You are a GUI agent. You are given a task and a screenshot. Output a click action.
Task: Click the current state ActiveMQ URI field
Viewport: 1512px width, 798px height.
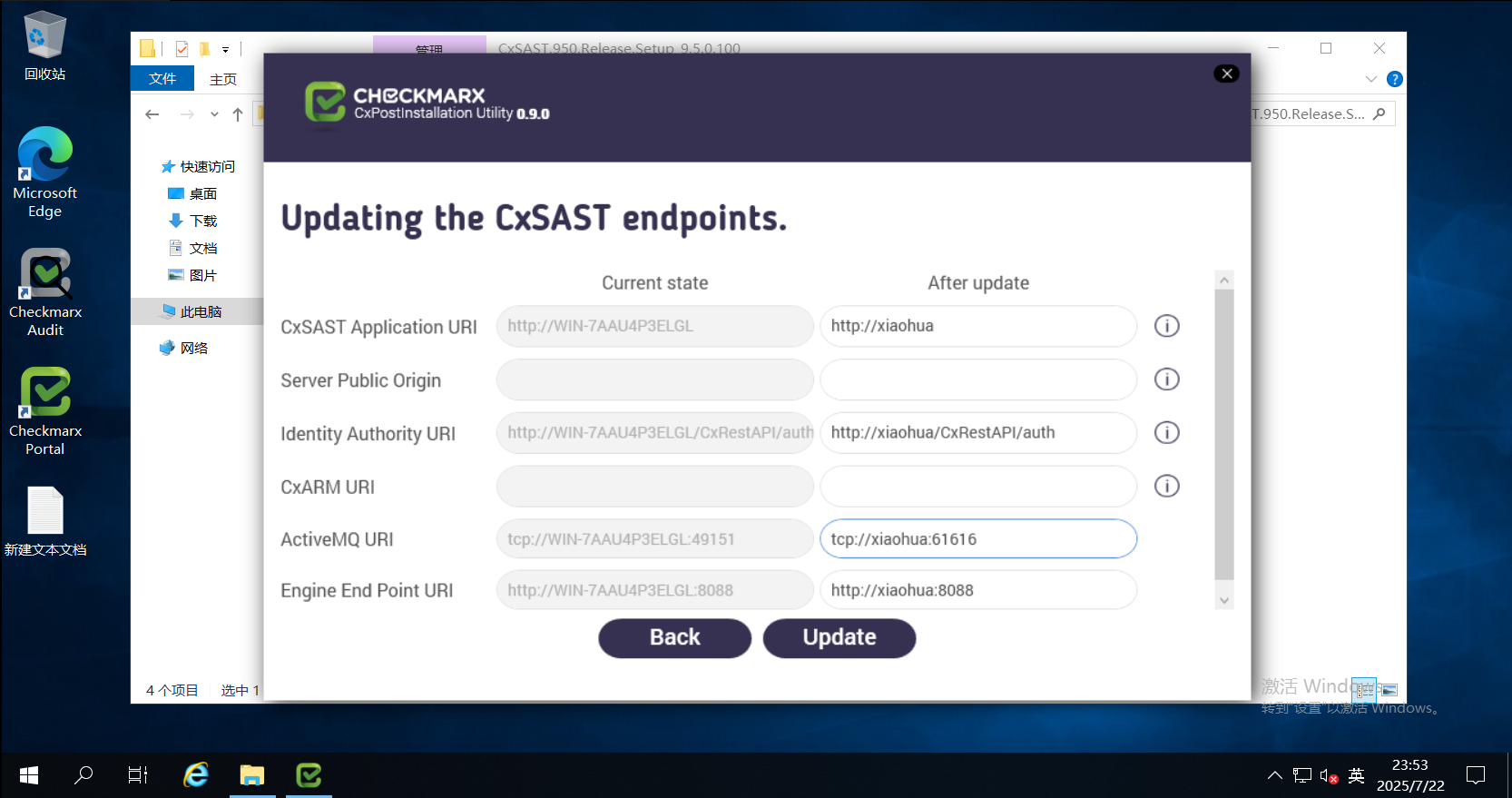click(654, 539)
